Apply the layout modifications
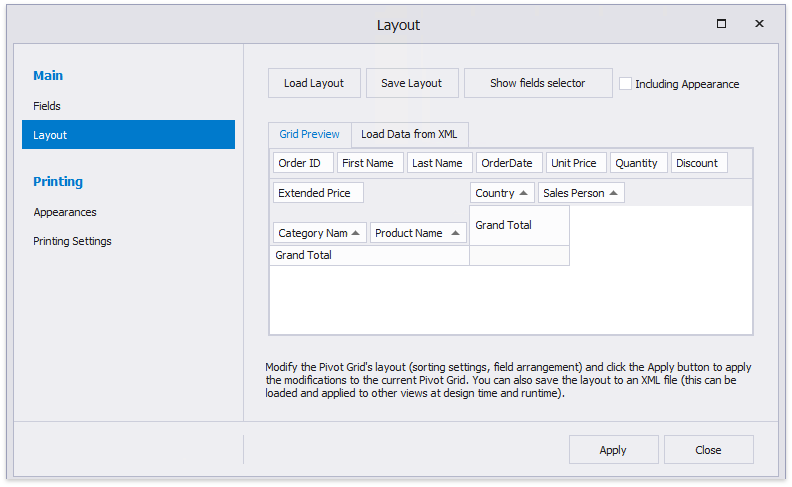The image size is (792, 487). click(613, 450)
